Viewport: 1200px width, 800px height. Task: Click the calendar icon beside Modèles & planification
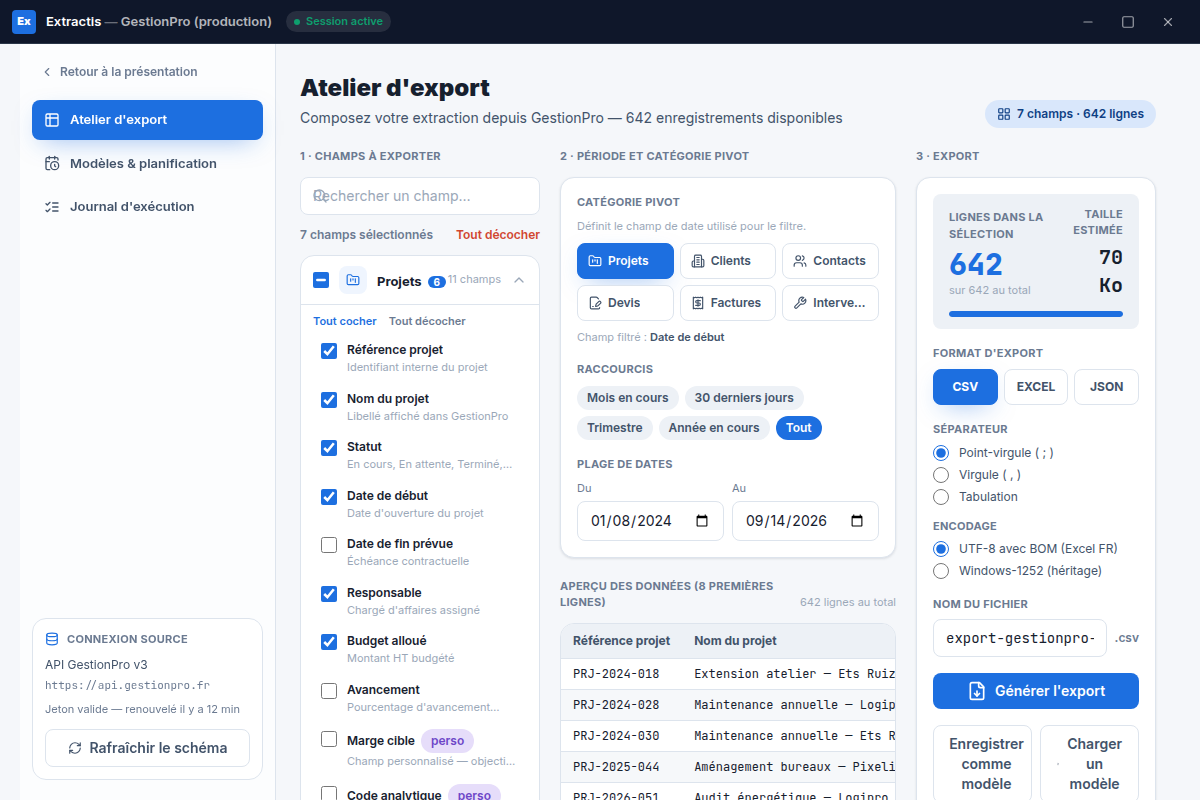[52, 163]
